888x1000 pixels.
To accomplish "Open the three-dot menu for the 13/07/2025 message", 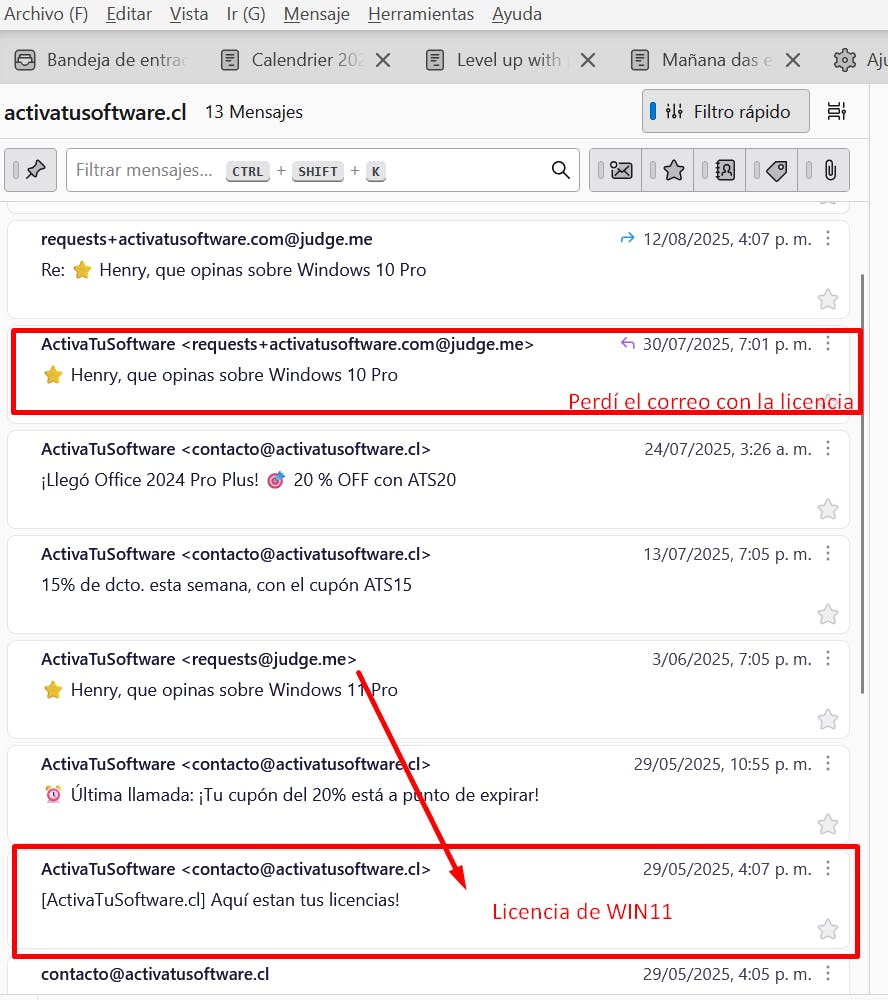I will (x=828, y=554).
